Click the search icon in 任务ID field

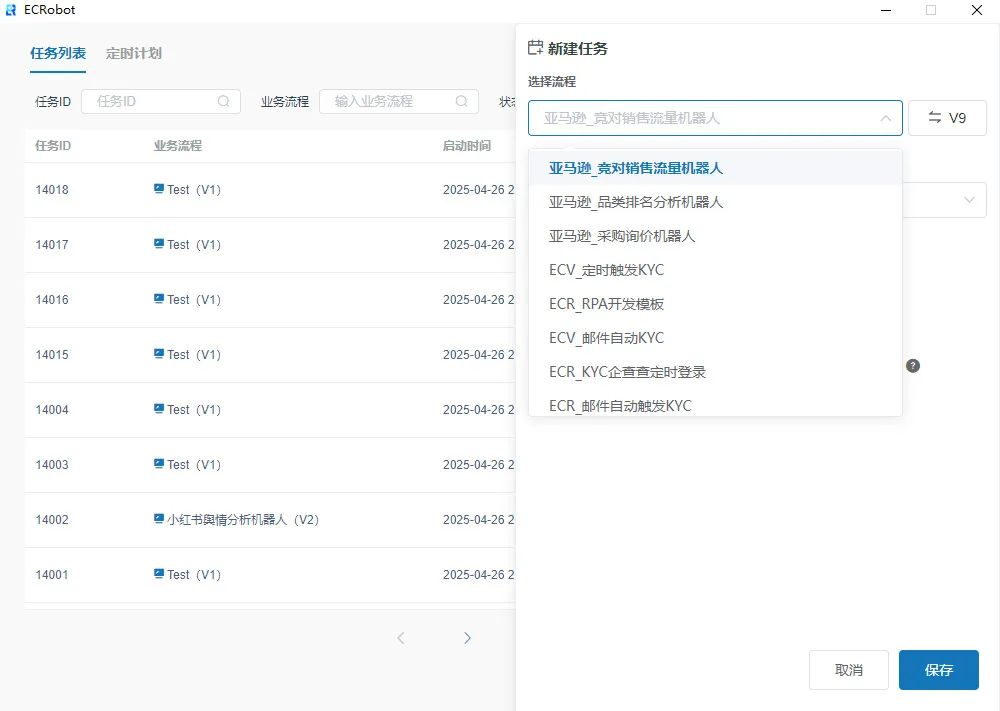224,101
